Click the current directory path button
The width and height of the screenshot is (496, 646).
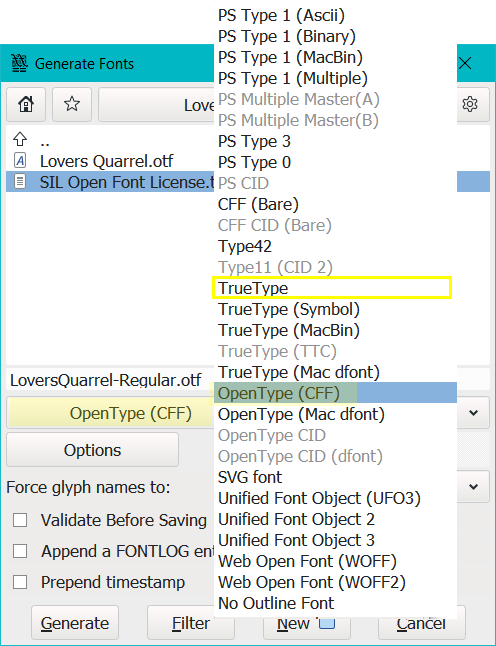coord(157,105)
